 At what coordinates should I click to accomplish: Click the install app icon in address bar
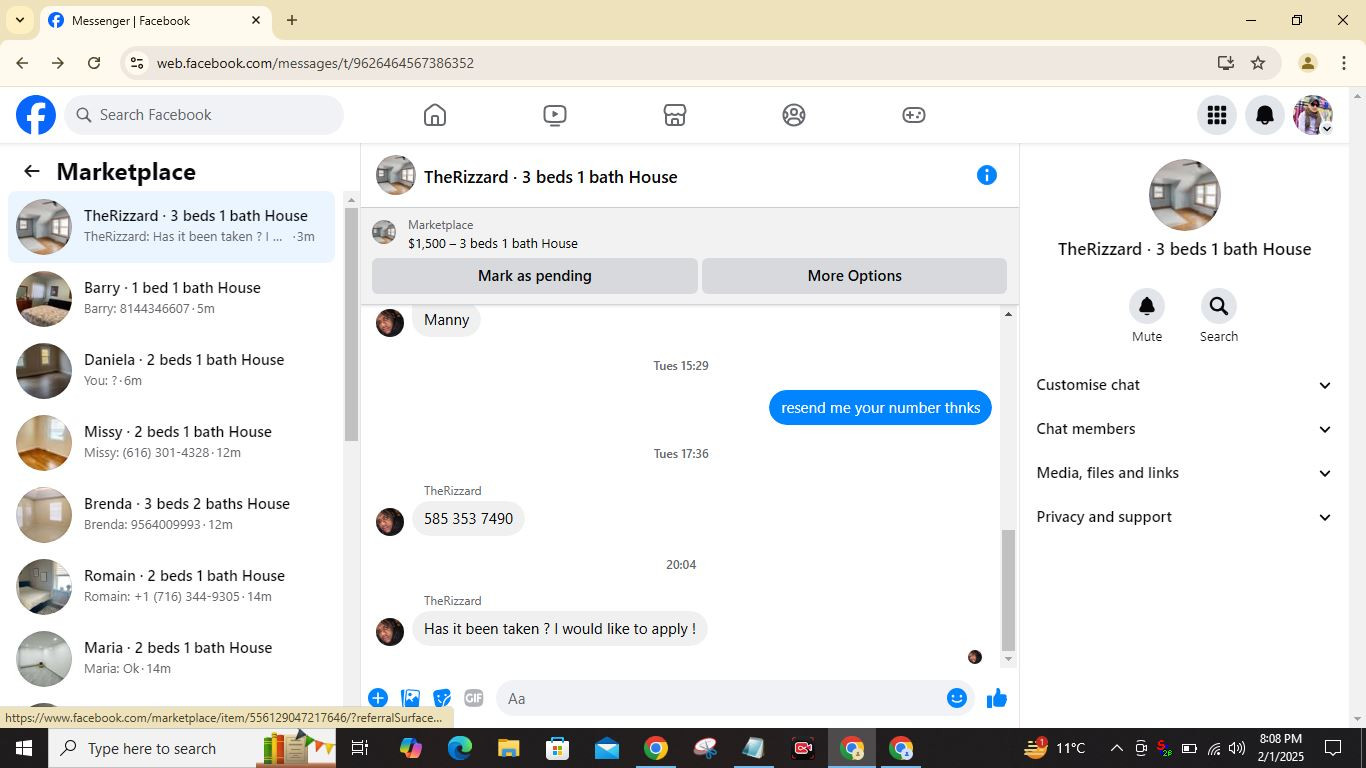click(1226, 63)
